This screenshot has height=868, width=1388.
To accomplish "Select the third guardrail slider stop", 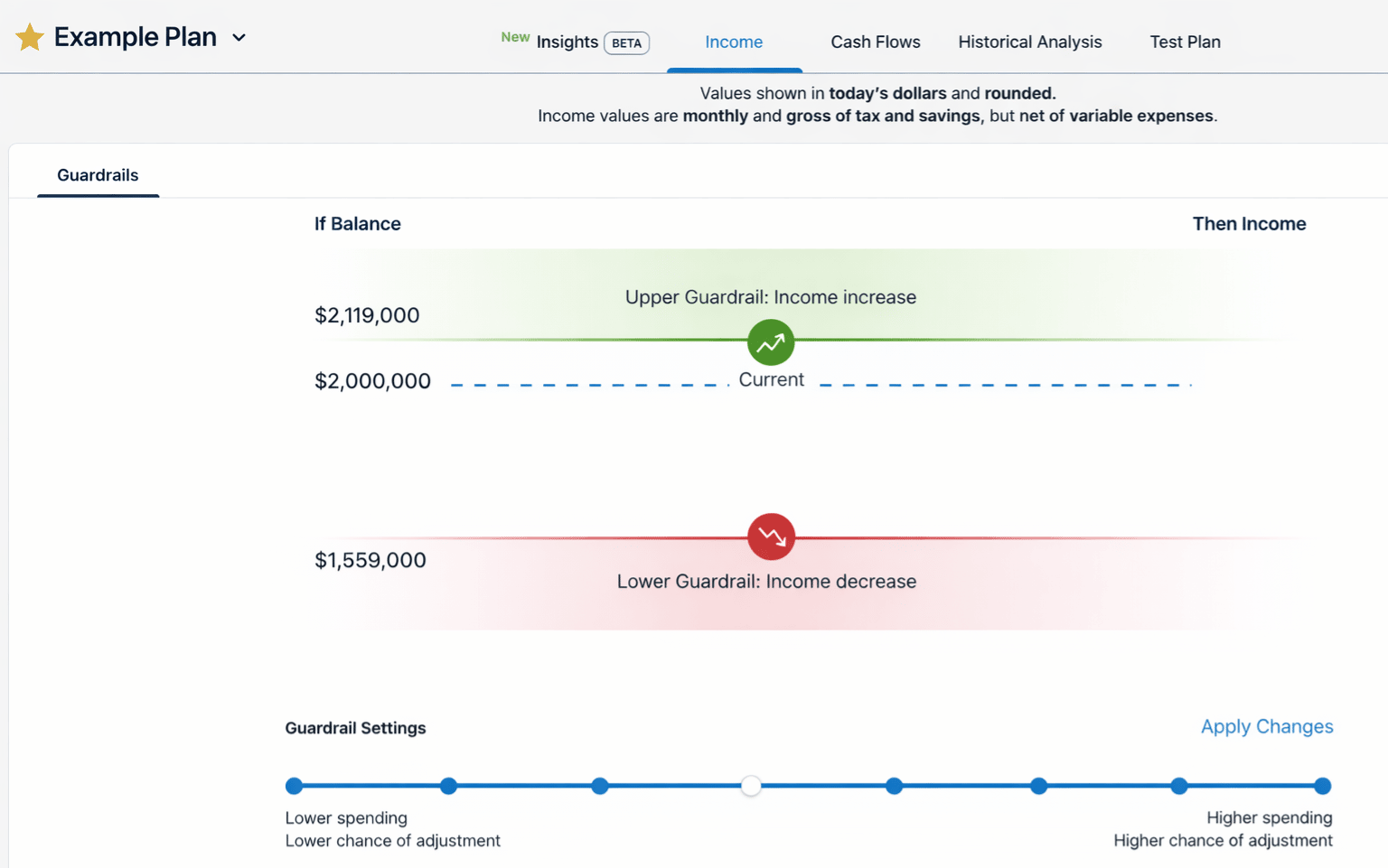I will point(600,786).
